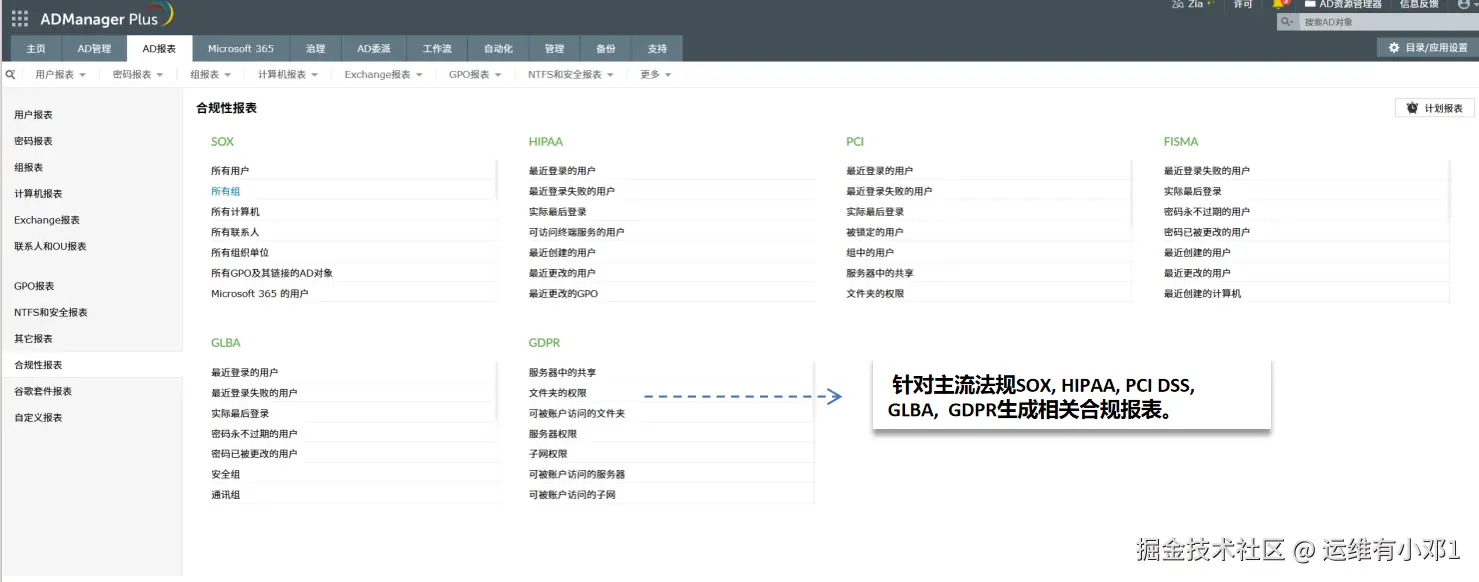Open HIPAA report 可访问终端服务的用户
The height and width of the screenshot is (582, 1479).
576,232
